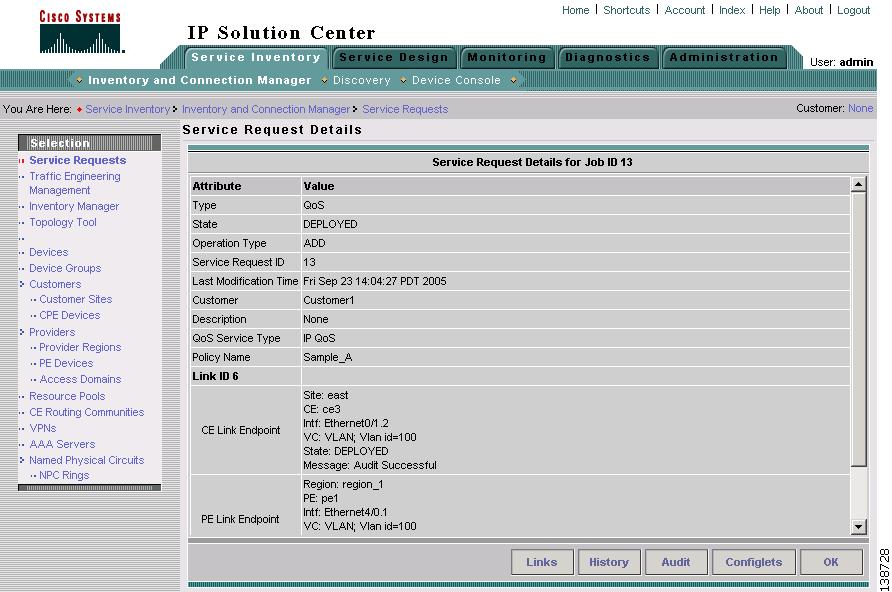Click Service Requests breadcrumb link
The width and height of the screenshot is (892, 592).
405,109
